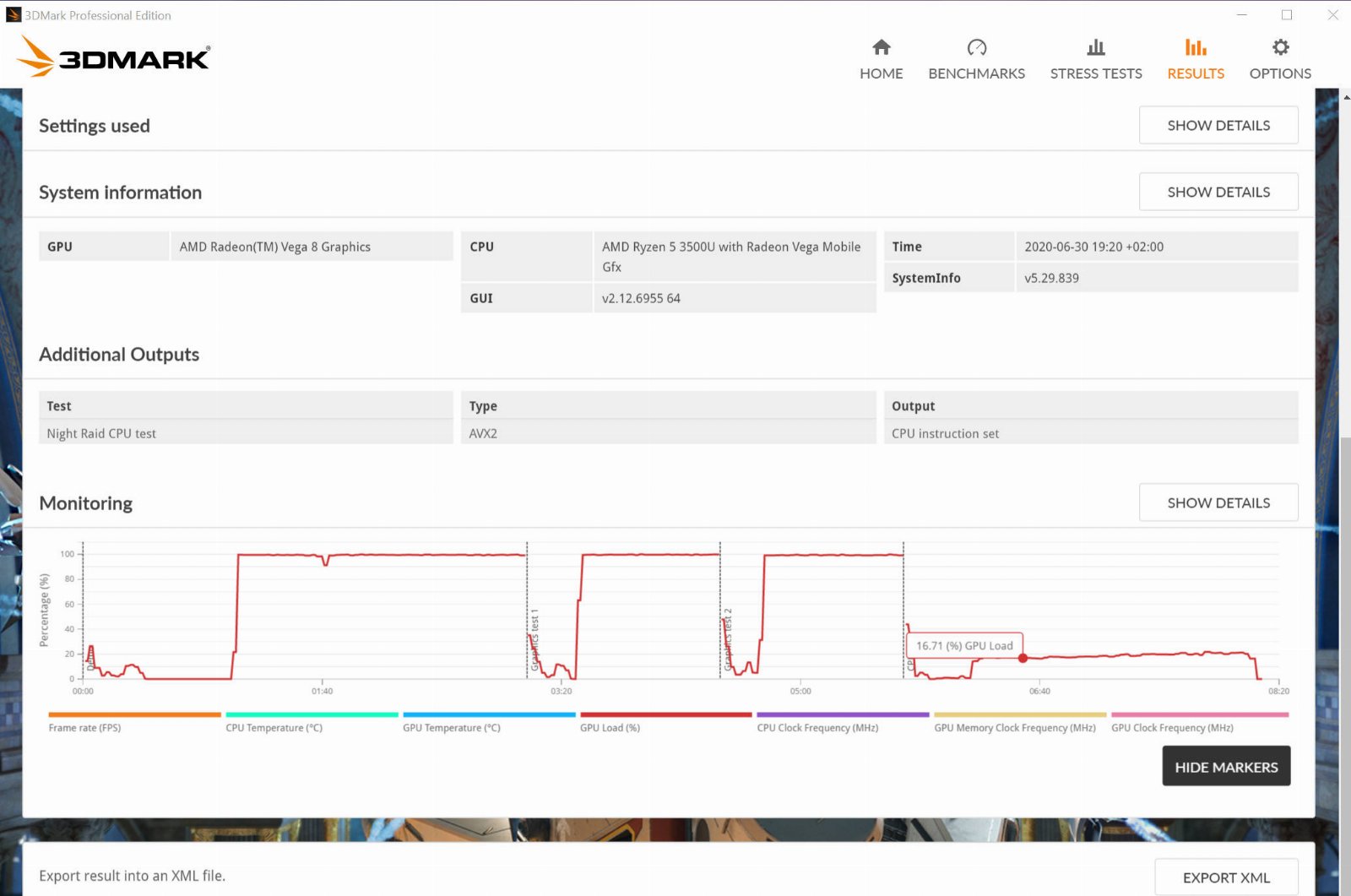Click the SystemInfo version v5.29.839
Image resolution: width=1351 pixels, height=896 pixels.
1051,278
